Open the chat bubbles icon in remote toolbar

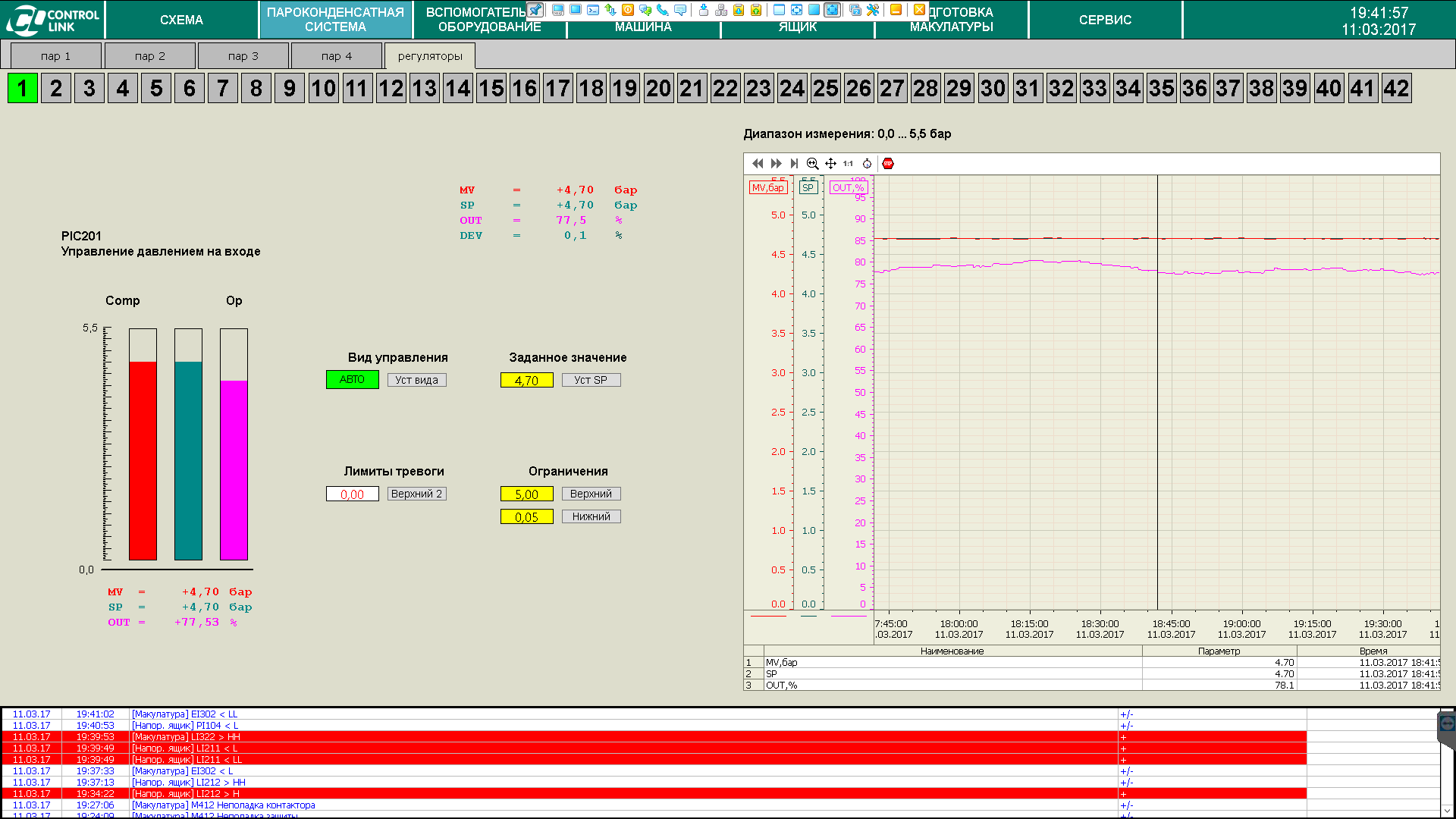[x=645, y=10]
